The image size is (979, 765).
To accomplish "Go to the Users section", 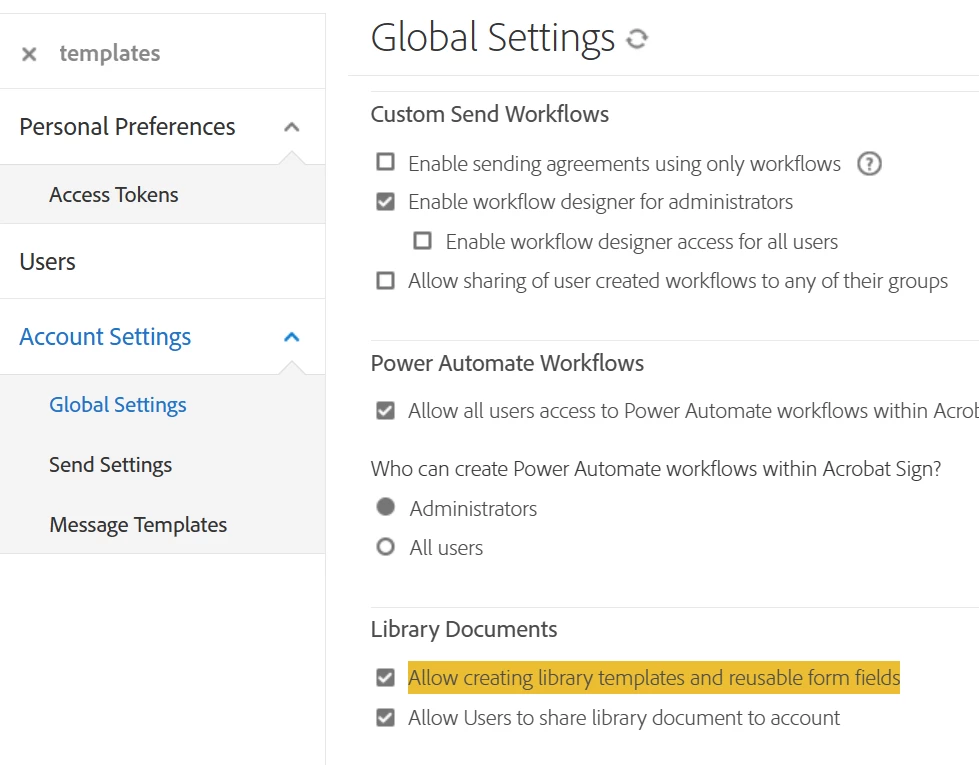I will 48,262.
